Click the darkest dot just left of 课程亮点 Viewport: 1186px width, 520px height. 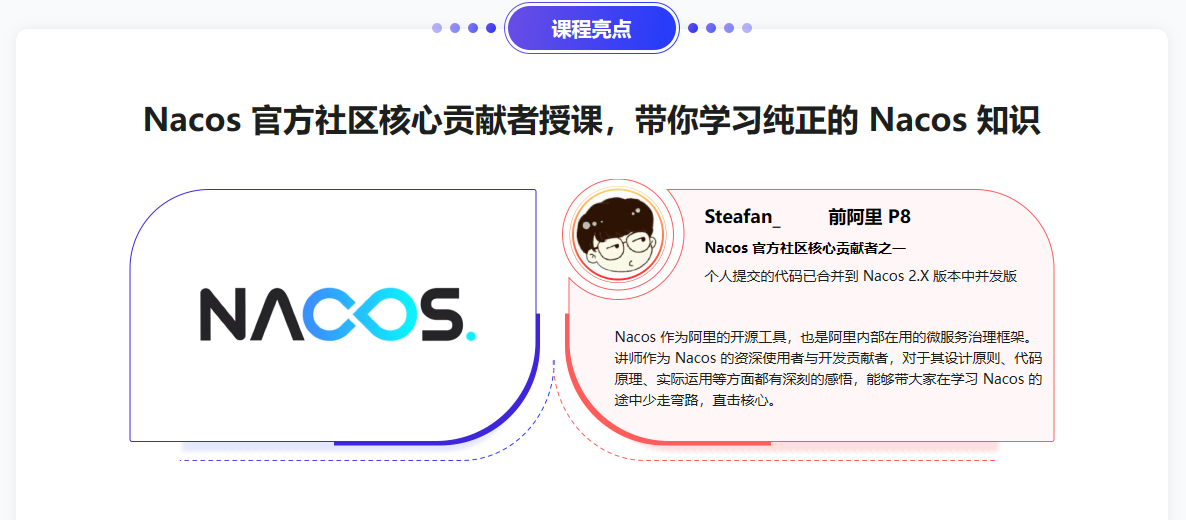coord(491,28)
